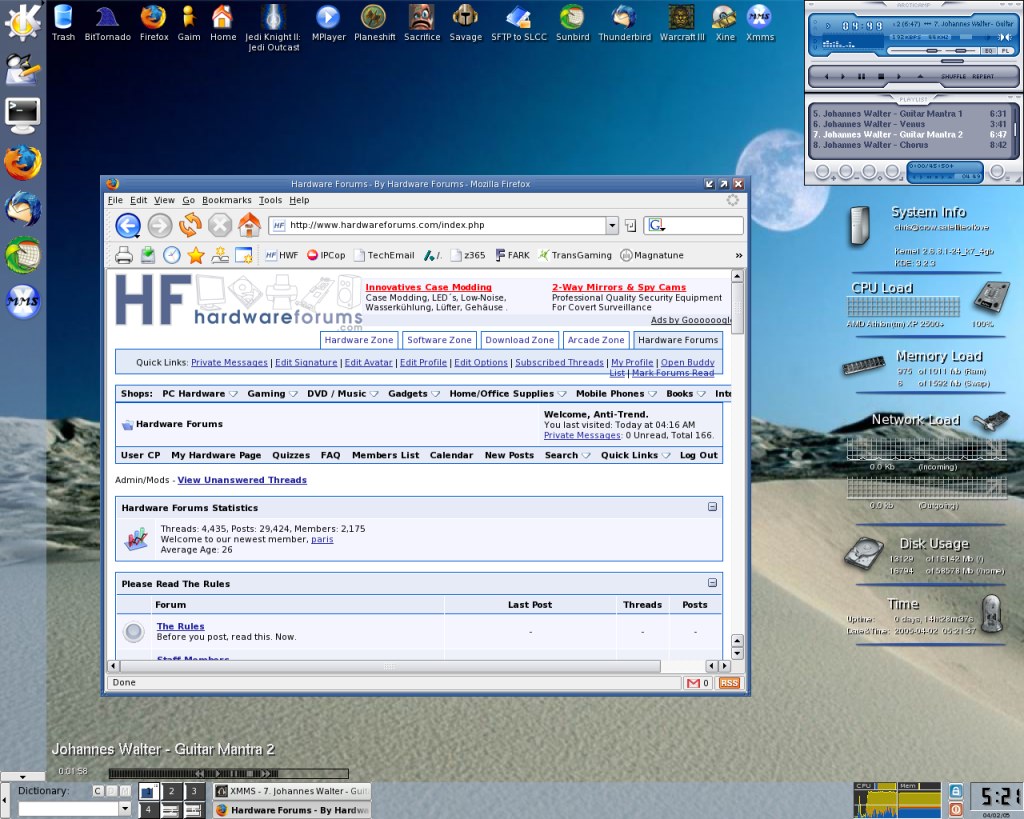Toggle Shuffle in the XMMS player

953,76
